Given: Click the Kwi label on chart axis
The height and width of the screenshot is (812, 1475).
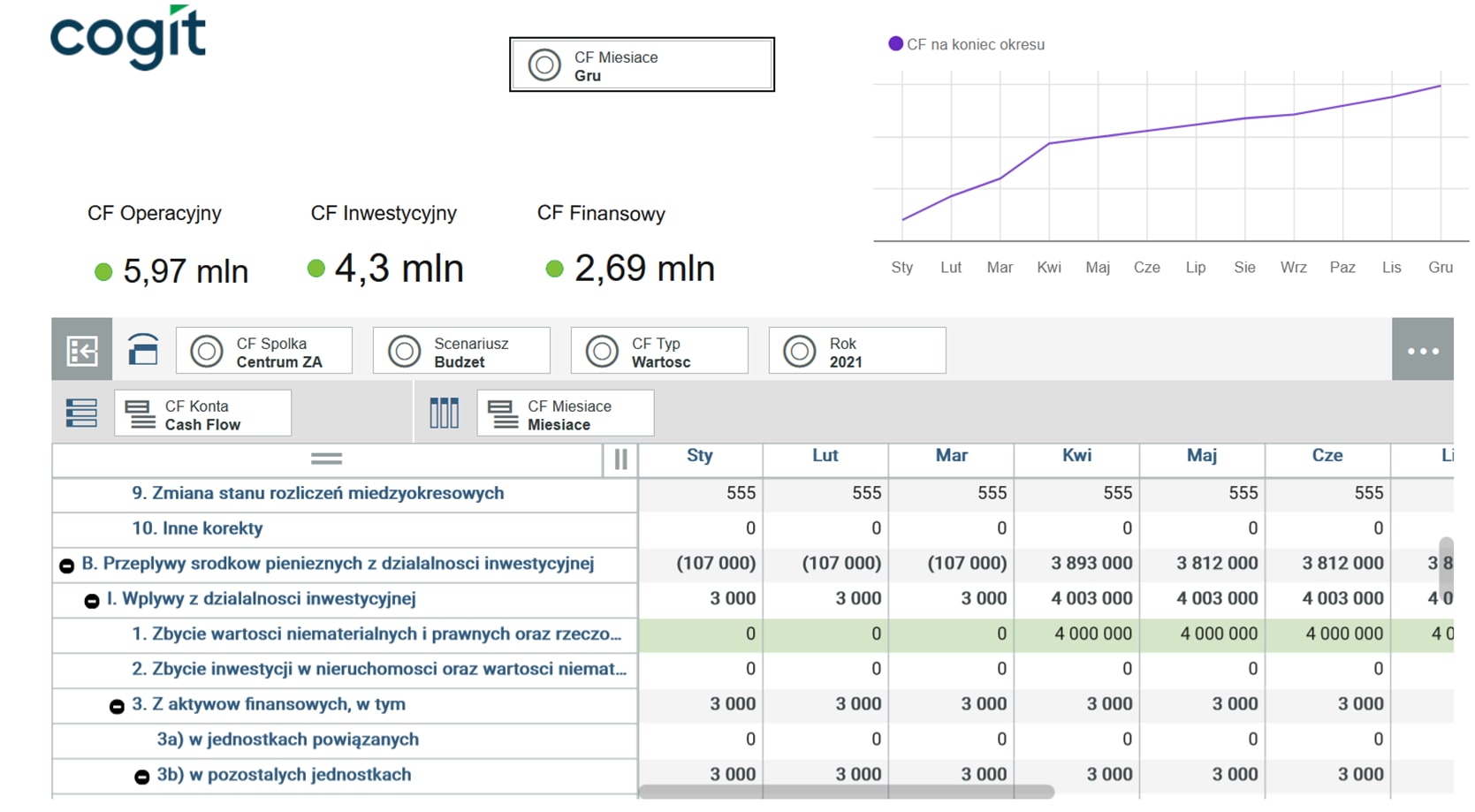Looking at the screenshot, I should (x=1049, y=268).
